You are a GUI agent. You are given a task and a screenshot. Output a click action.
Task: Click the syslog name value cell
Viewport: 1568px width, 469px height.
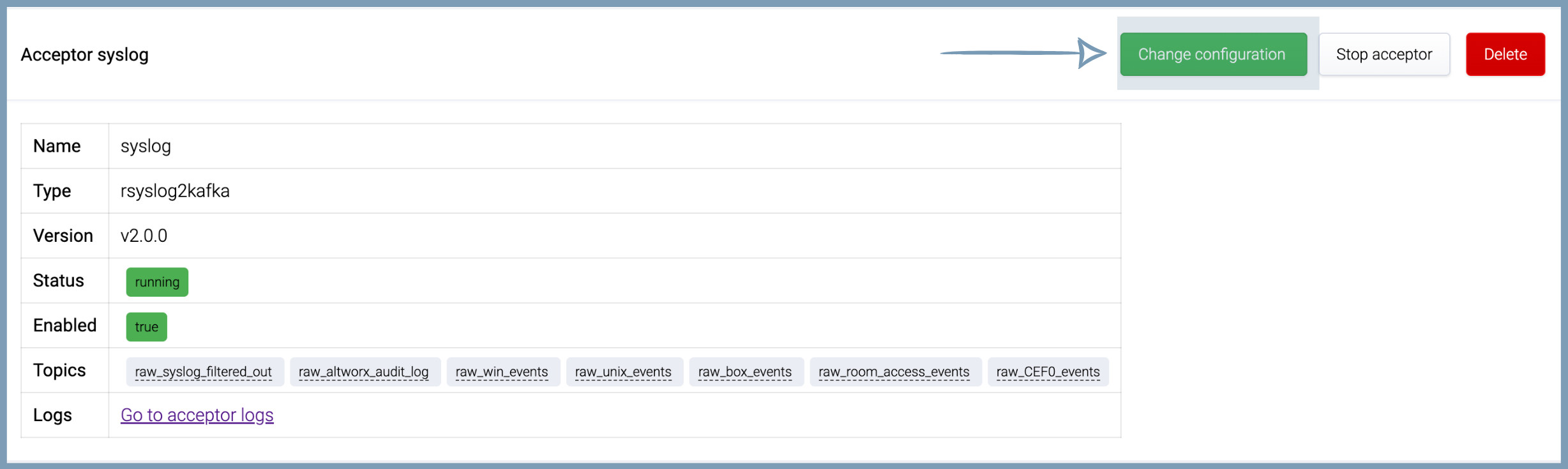146,146
